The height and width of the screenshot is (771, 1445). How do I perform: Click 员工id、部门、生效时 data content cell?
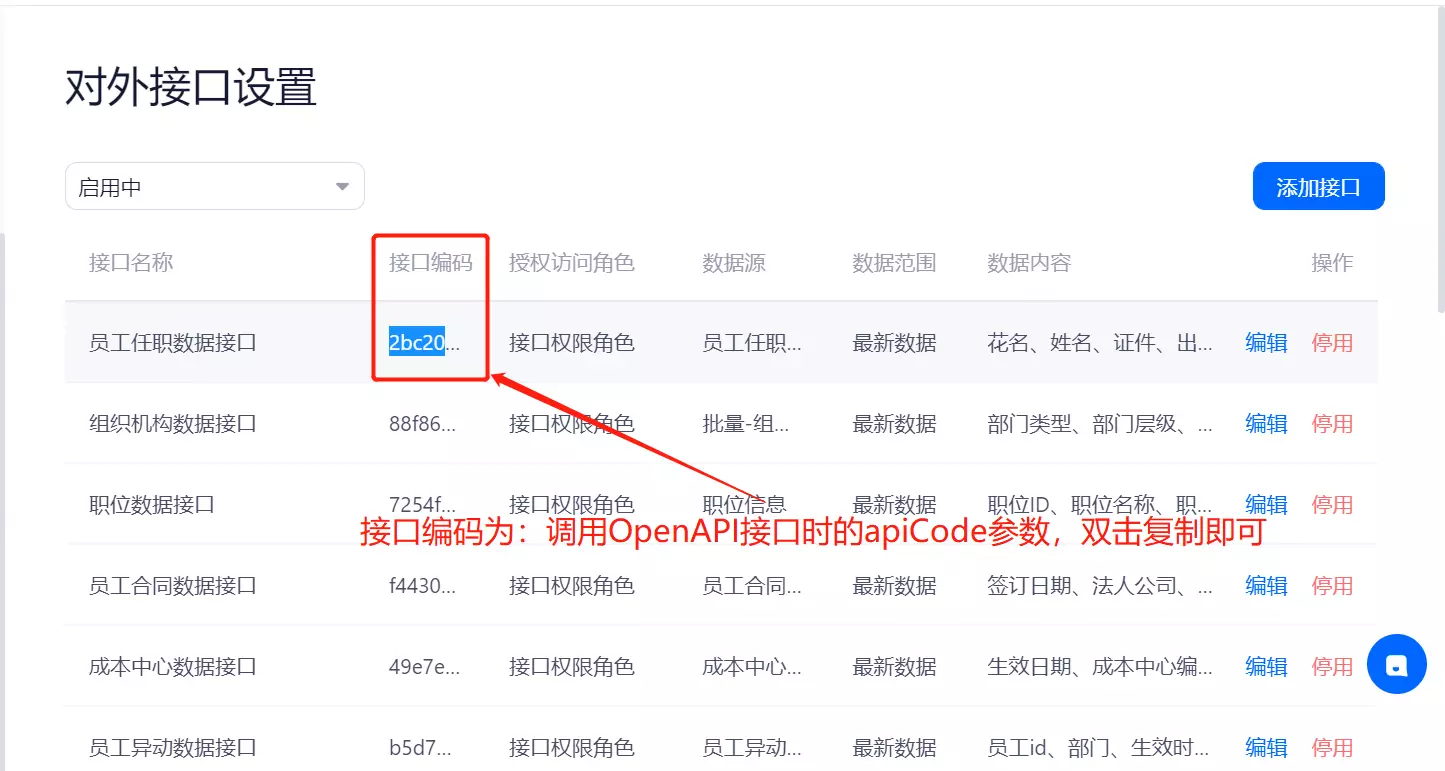[1100, 747]
